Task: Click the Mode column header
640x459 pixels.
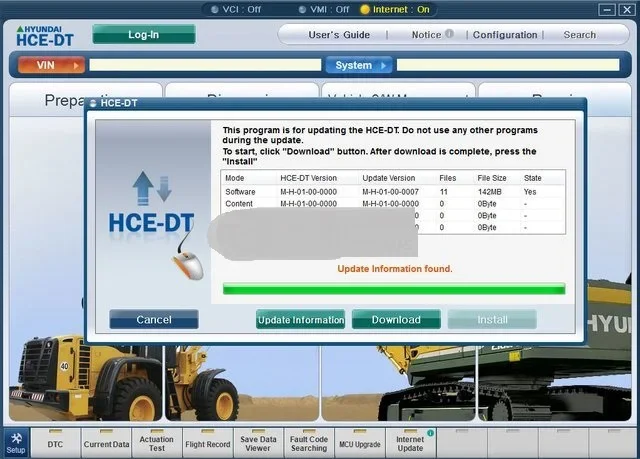Action: pos(235,178)
